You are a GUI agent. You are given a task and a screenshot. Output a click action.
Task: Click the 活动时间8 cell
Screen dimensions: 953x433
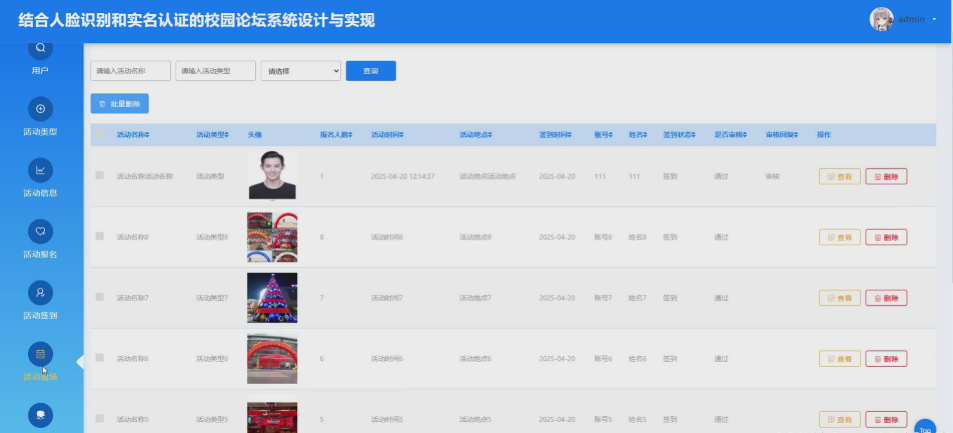pos(387,237)
